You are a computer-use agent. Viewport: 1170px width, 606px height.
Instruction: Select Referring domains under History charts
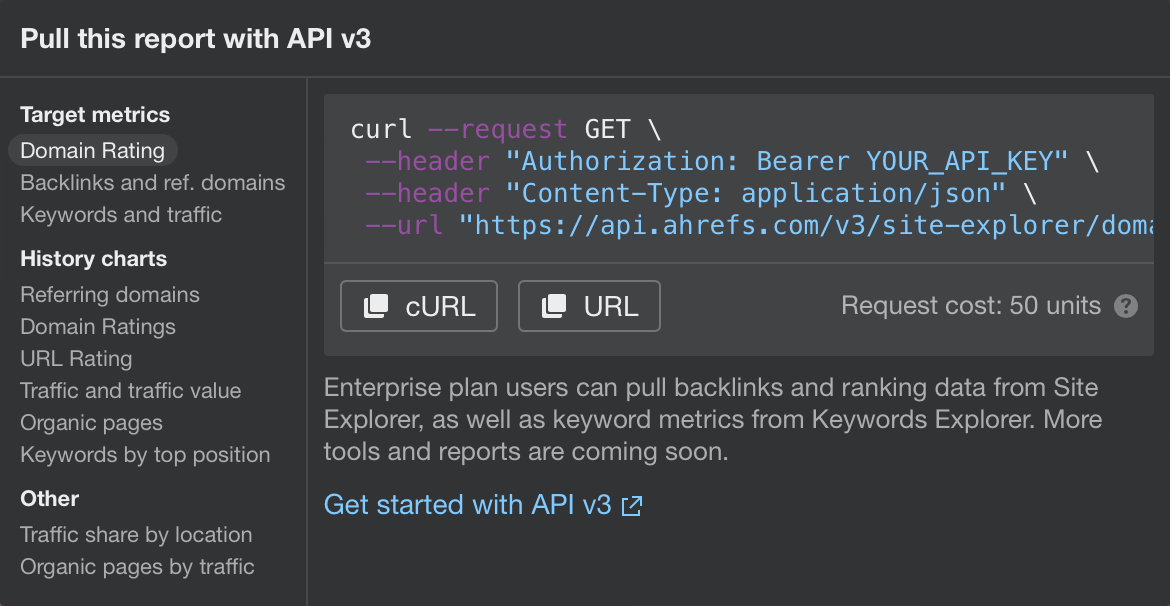[109, 294]
